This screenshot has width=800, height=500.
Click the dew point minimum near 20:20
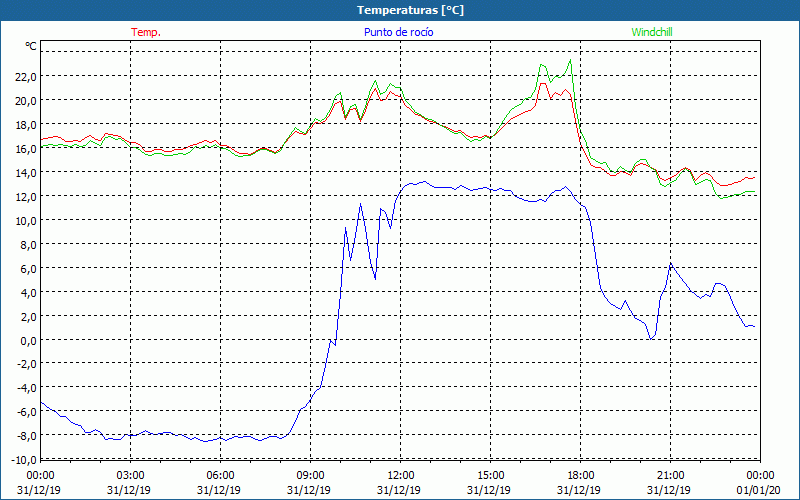coord(651,339)
